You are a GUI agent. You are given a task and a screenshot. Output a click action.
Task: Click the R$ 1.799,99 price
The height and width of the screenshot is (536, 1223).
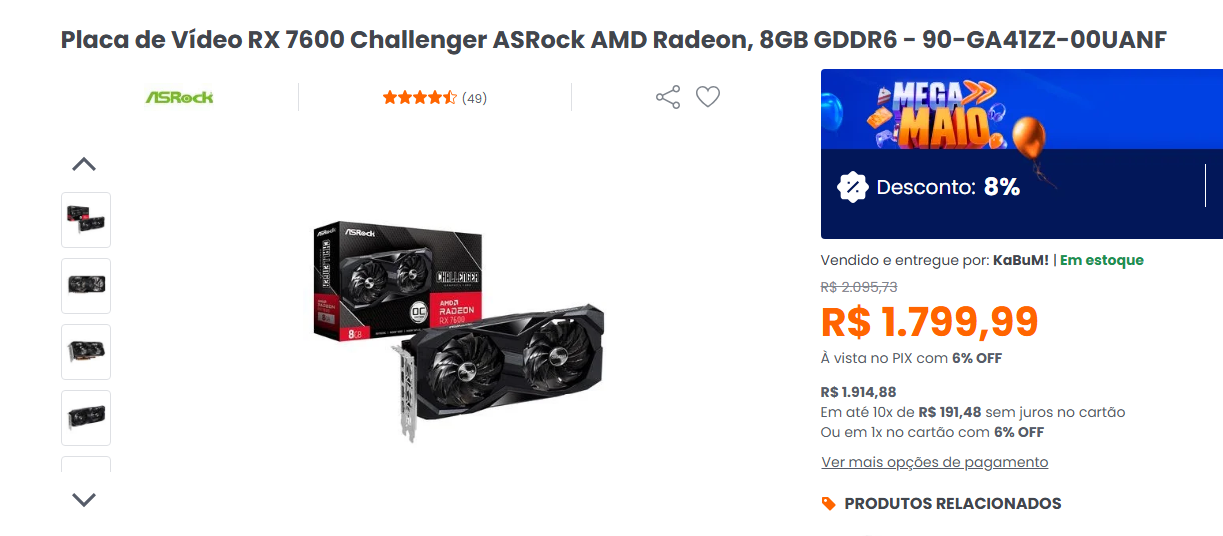(930, 322)
